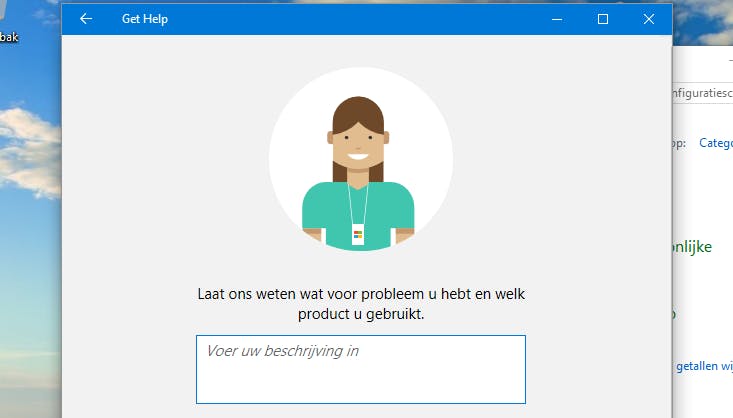Click the 'Get Help' title text

click(x=145, y=19)
